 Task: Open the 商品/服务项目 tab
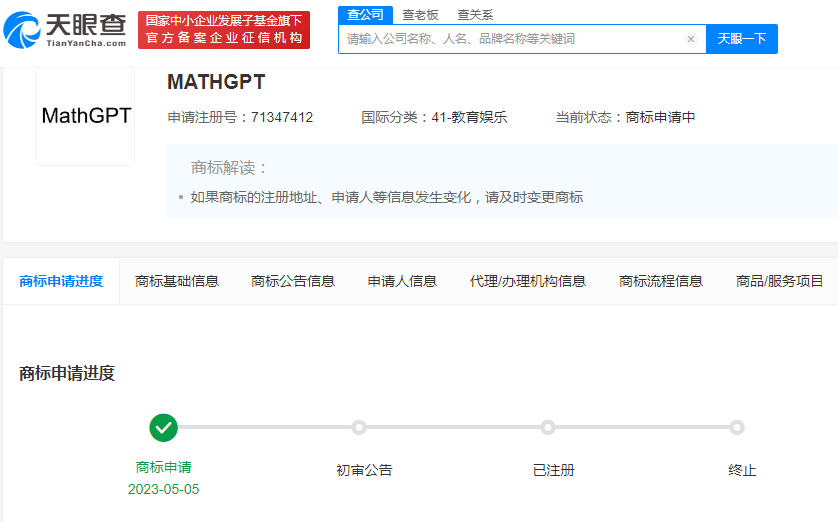(x=779, y=281)
